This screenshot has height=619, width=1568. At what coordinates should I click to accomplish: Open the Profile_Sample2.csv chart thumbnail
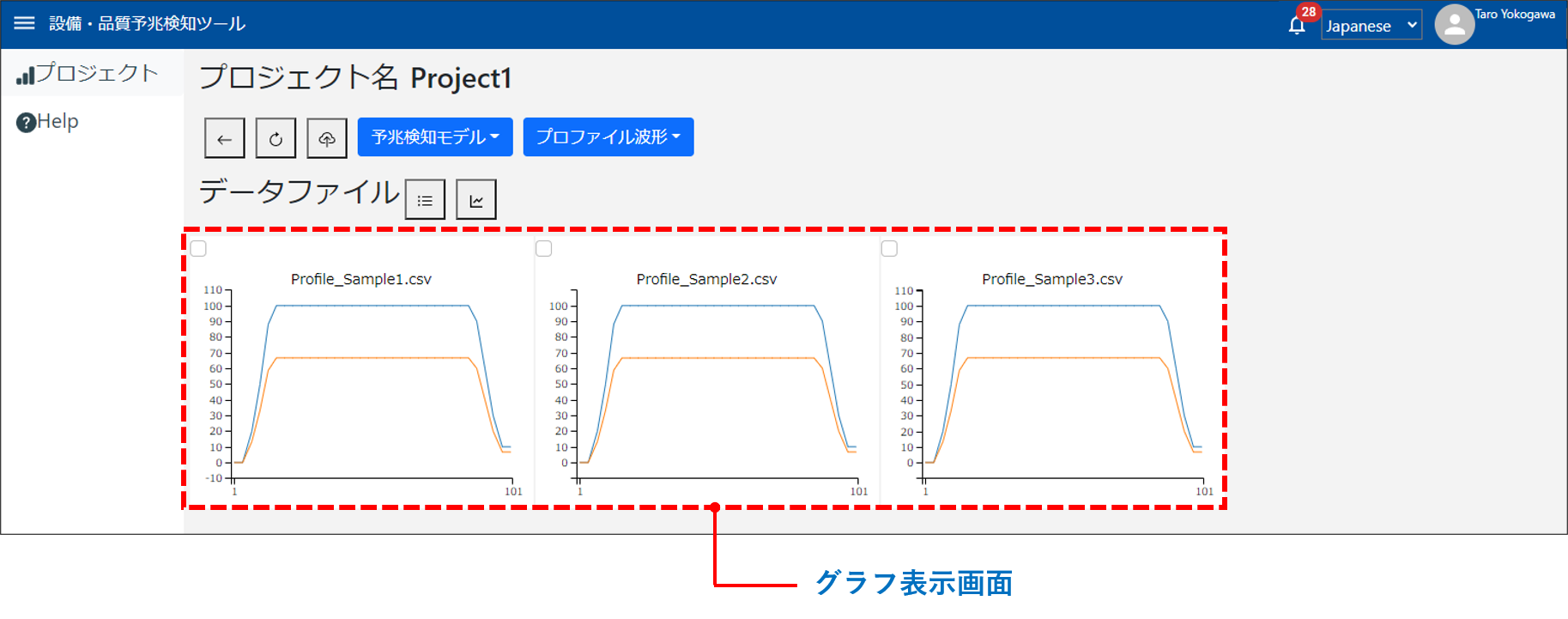707,384
